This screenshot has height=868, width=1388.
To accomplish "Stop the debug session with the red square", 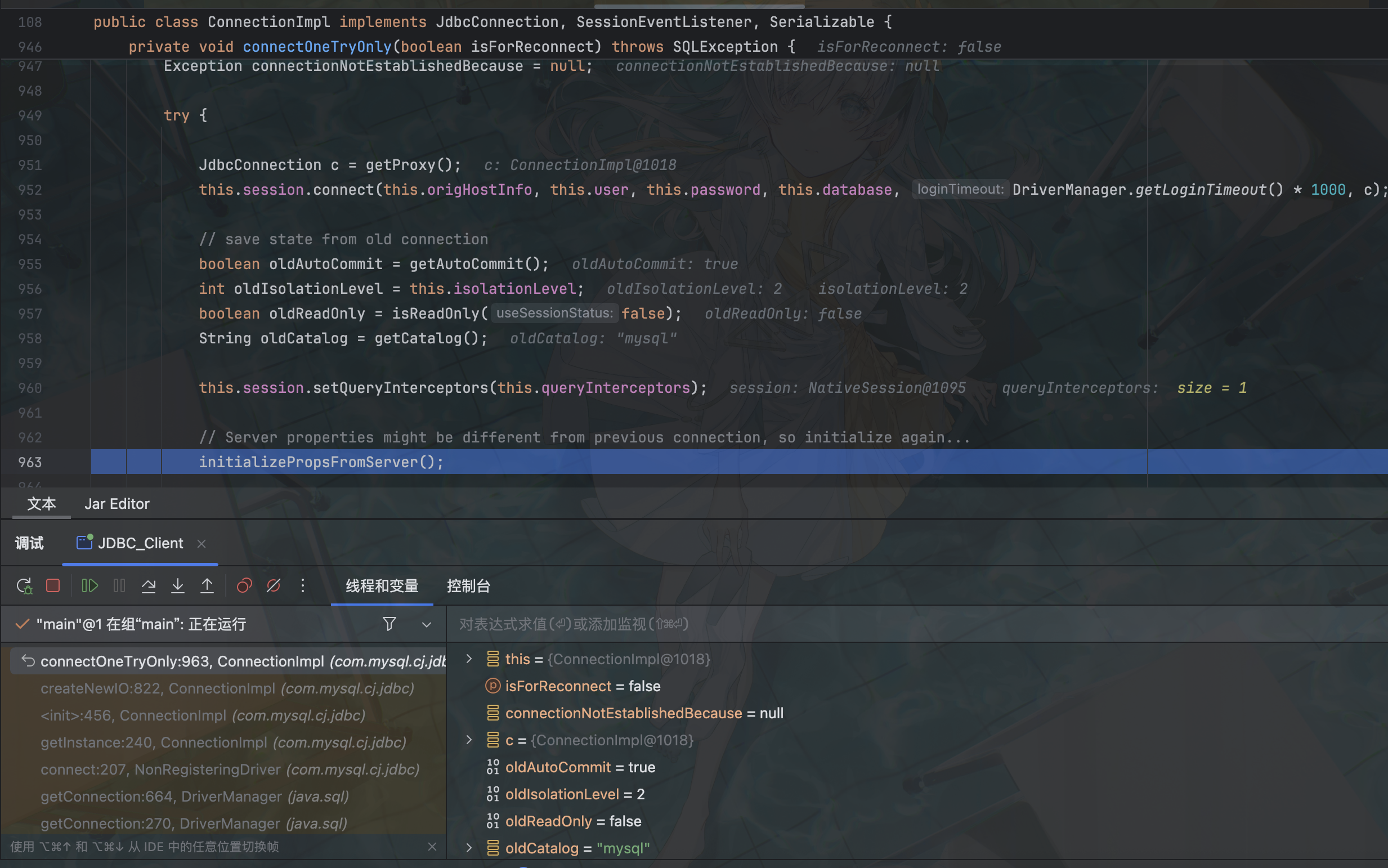I will pos(53,585).
